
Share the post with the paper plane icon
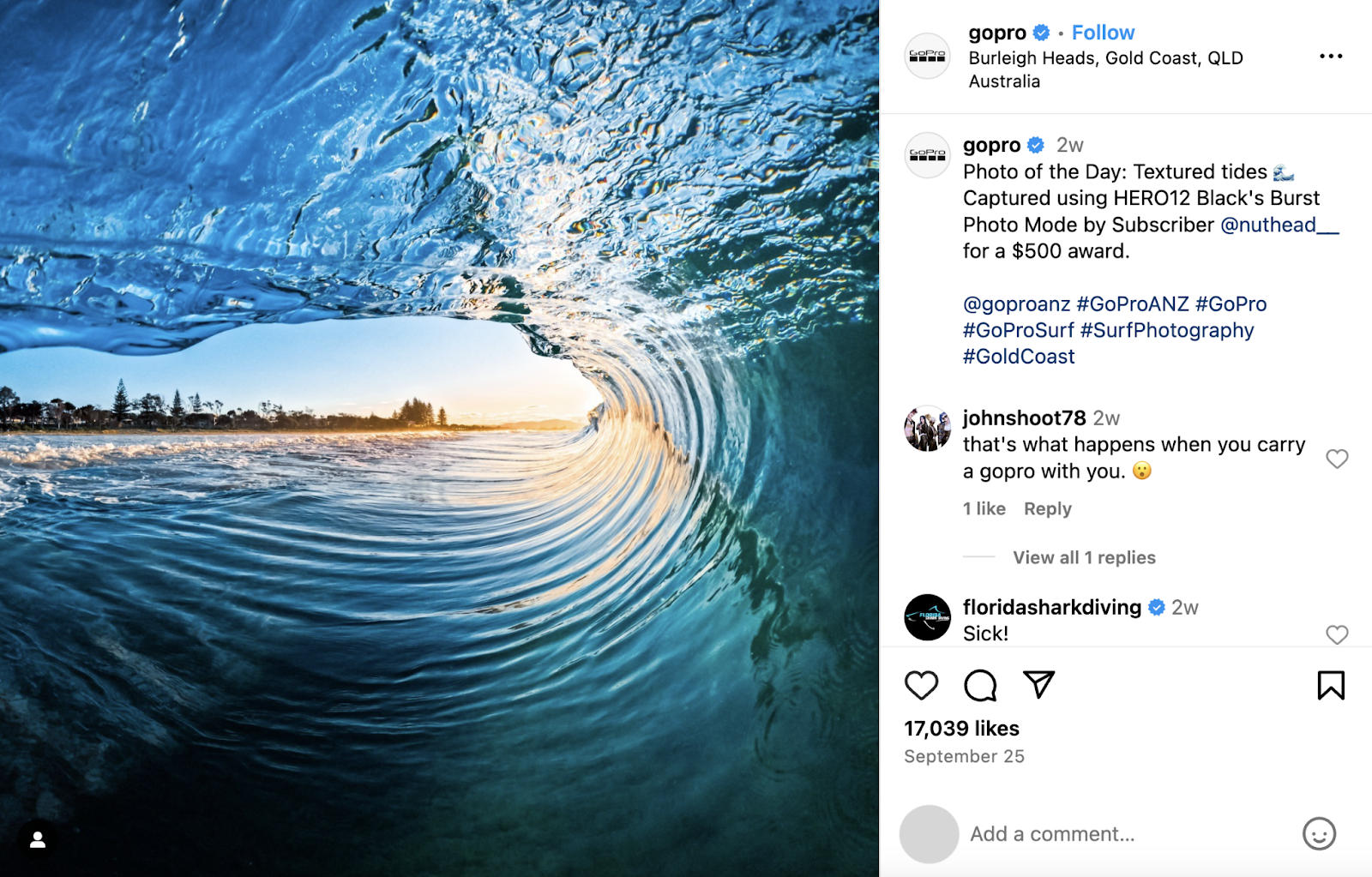click(1038, 686)
